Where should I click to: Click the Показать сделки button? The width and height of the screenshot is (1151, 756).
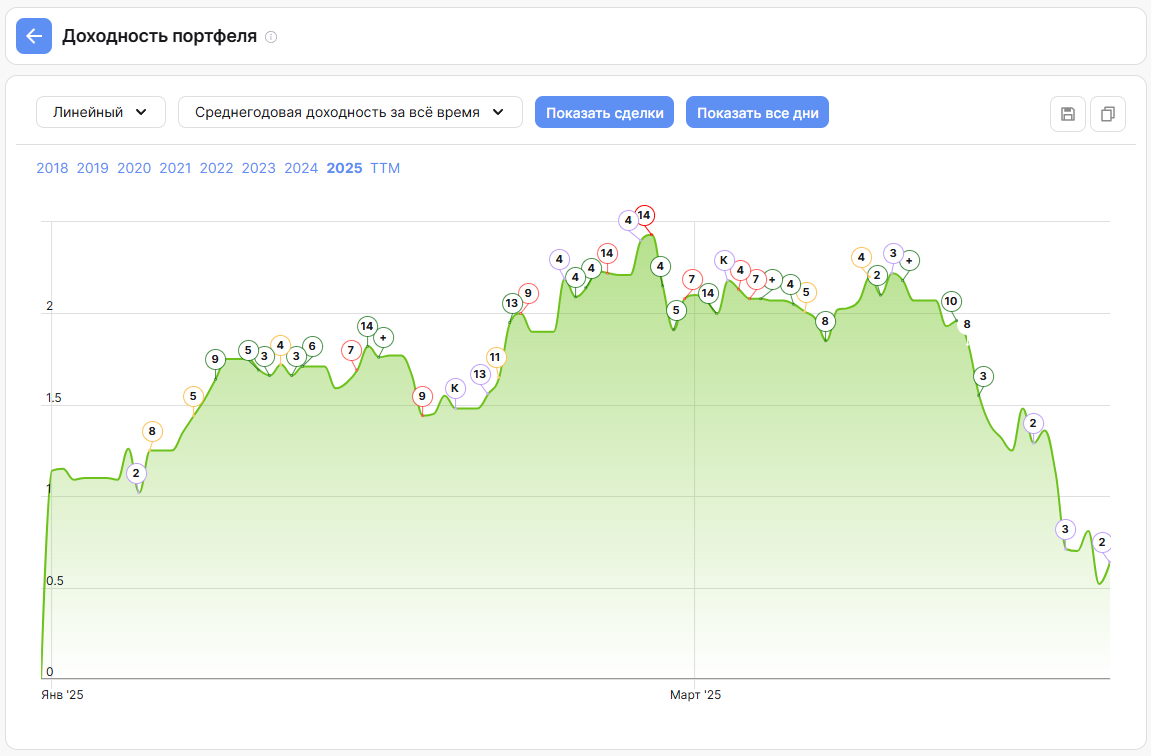[604, 112]
